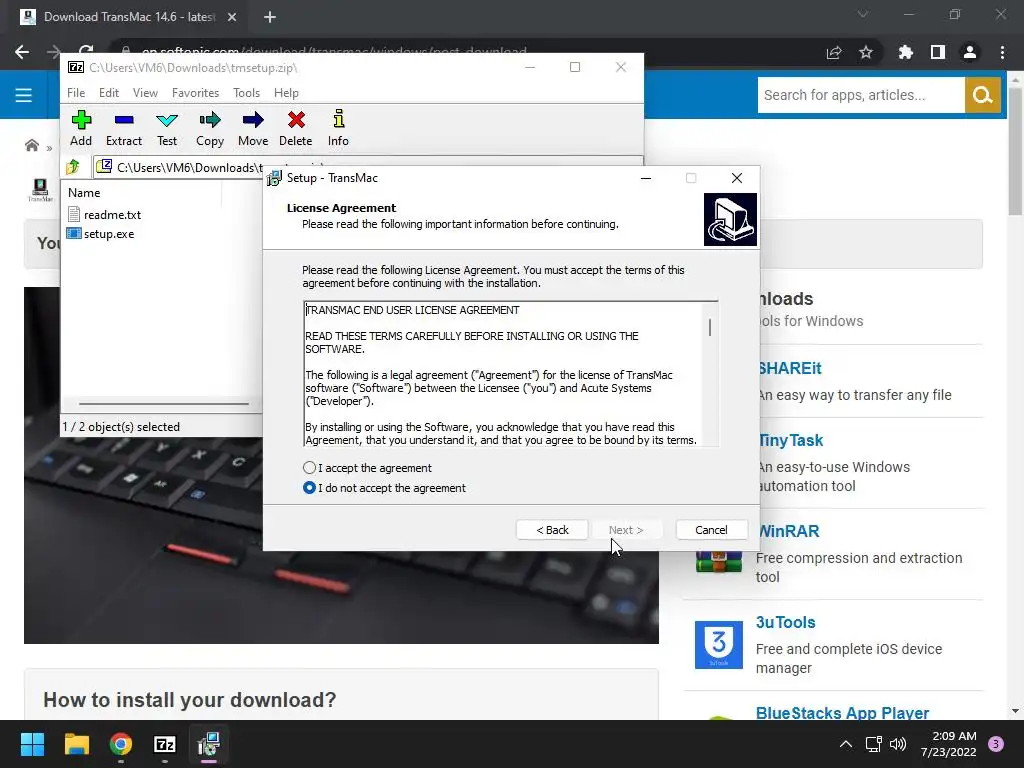Go back in Chrome browser
This screenshot has height=768, width=1024.
(22, 52)
